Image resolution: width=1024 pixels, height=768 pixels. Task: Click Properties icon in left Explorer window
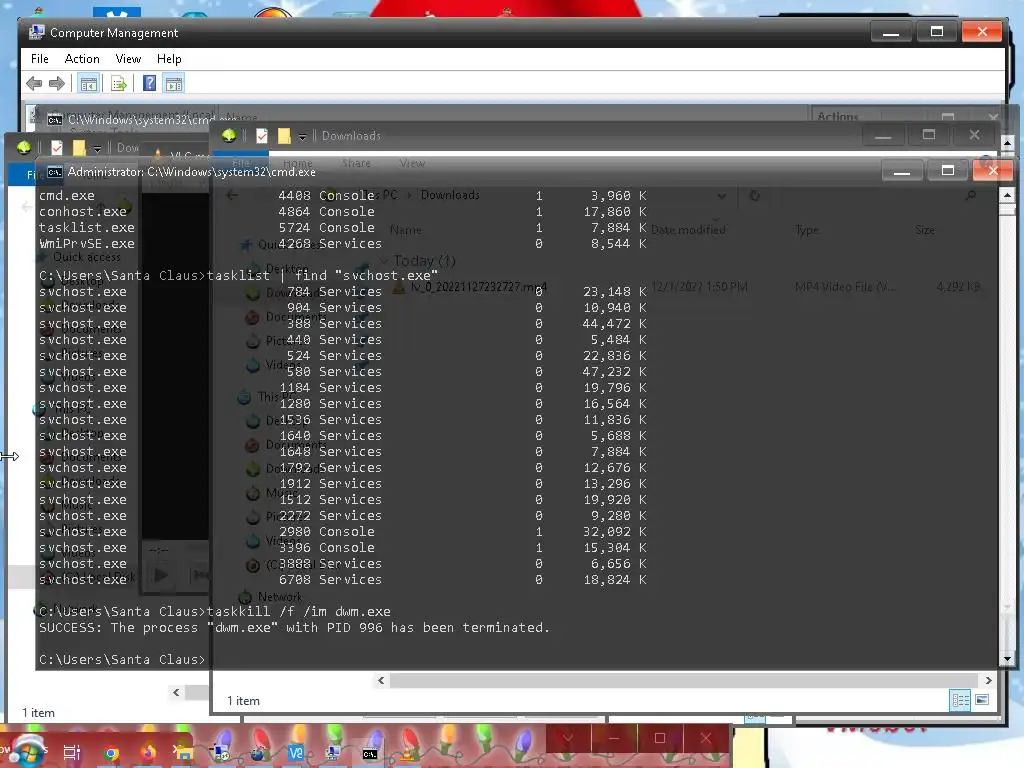click(x=57, y=148)
